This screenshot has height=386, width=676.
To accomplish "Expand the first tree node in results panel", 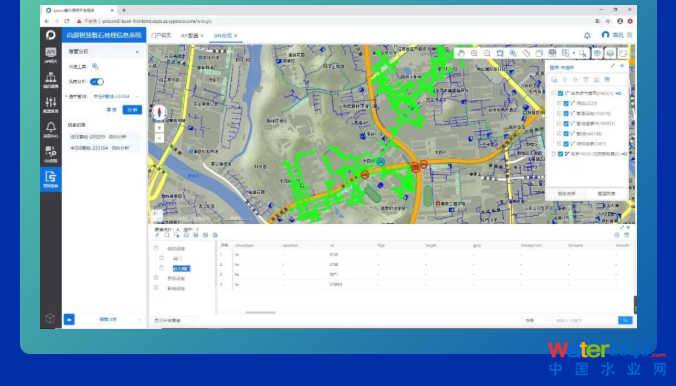I will [x=156, y=248].
